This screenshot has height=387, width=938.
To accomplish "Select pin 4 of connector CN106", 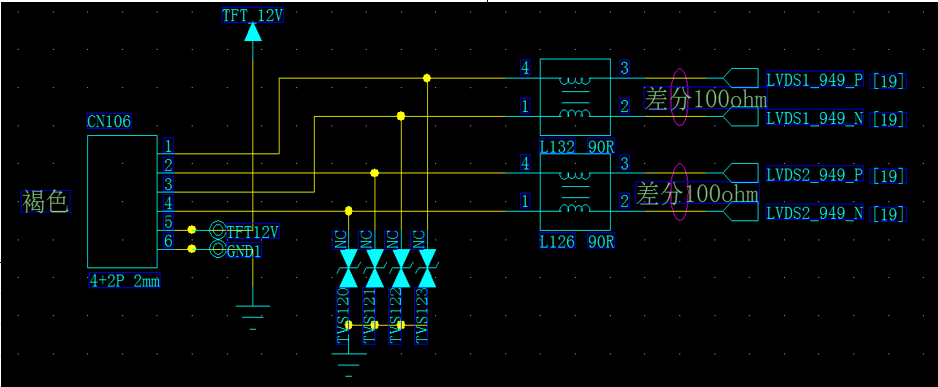I will pos(169,203).
